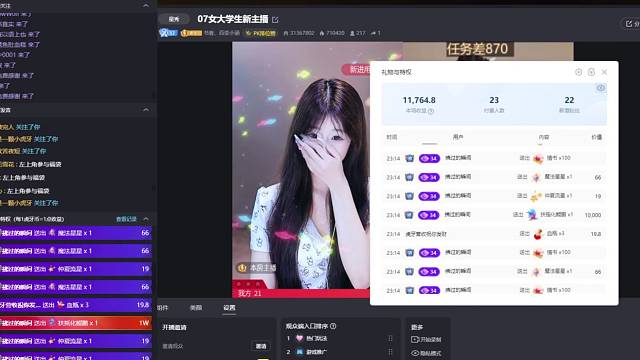
Task: Click the 用户 column header
Action: click(458, 137)
